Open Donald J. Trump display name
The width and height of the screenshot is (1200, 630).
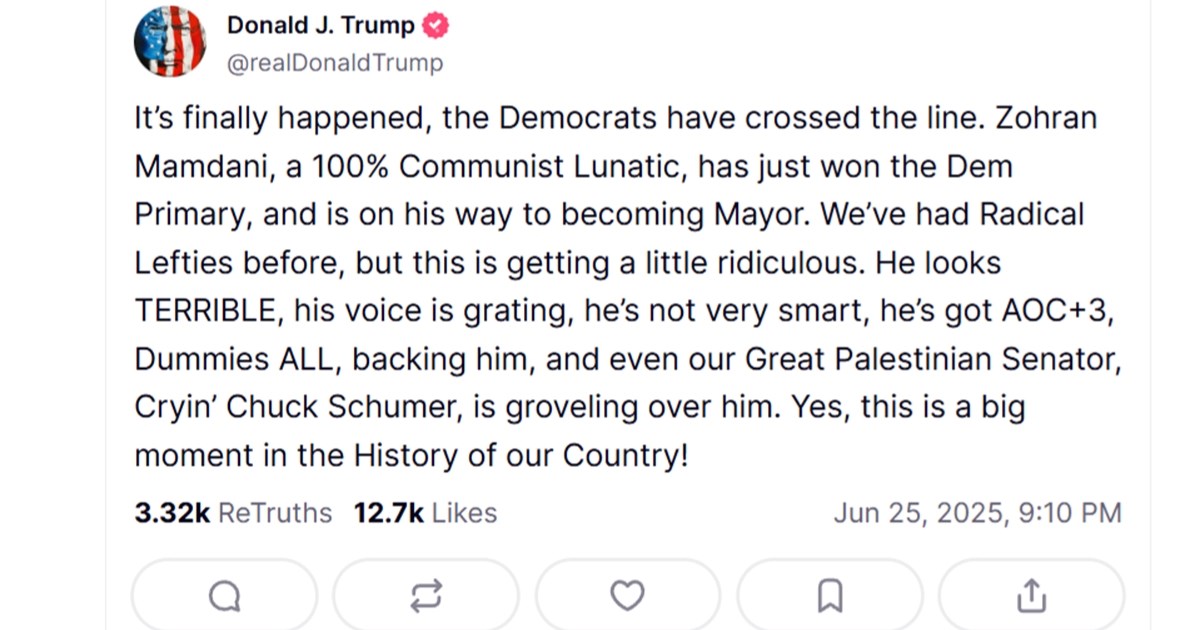[321, 26]
